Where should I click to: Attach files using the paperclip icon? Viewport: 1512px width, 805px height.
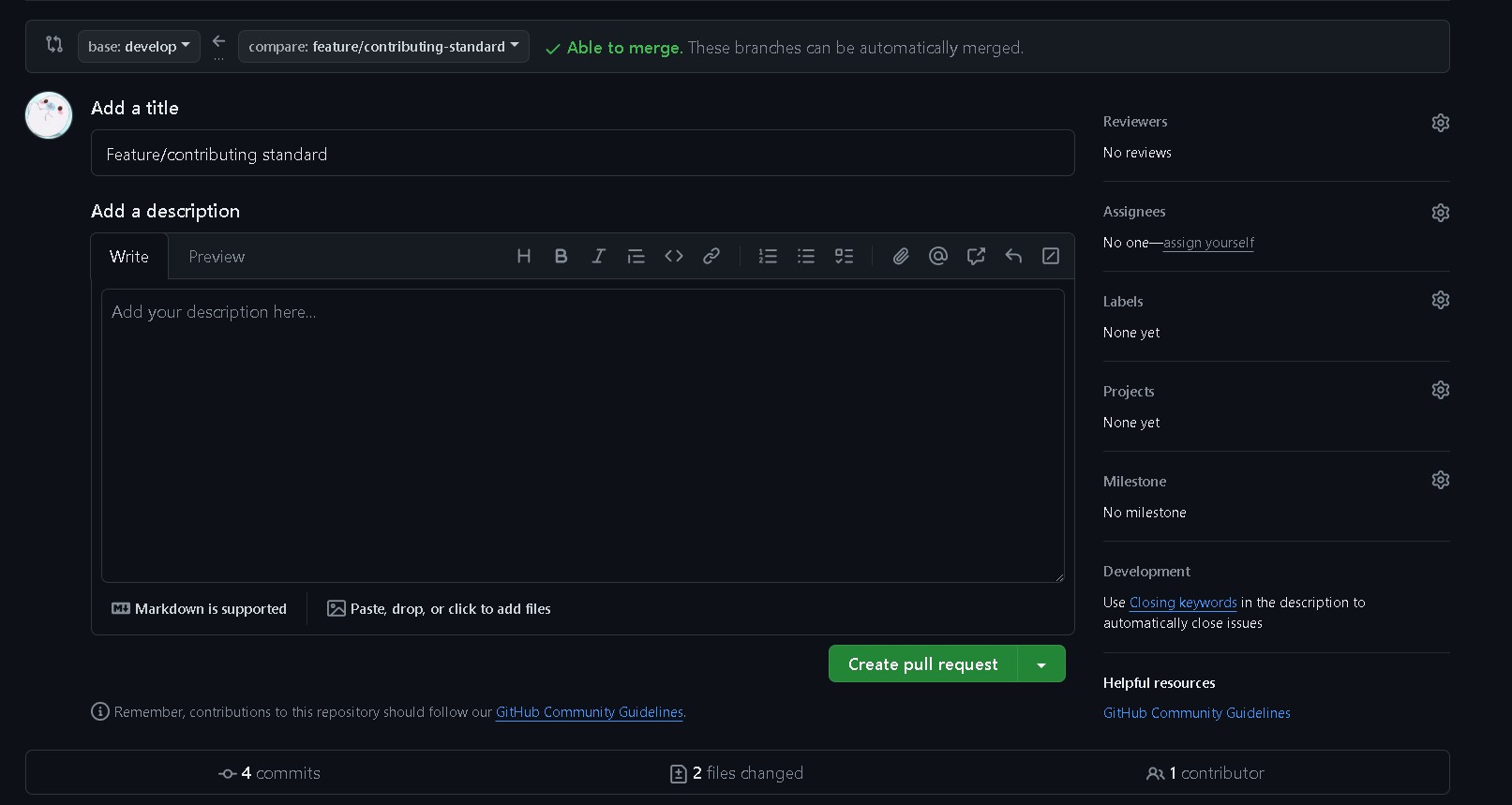pos(901,256)
